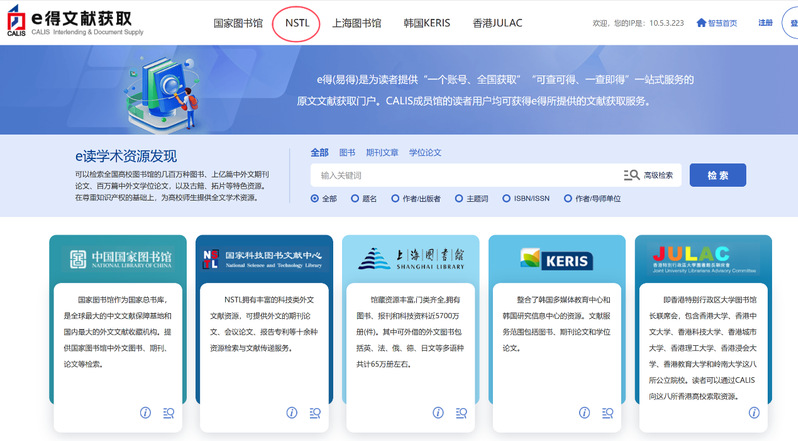Click the info icon on NSTL card
This screenshot has width=798, height=441.
click(x=291, y=412)
